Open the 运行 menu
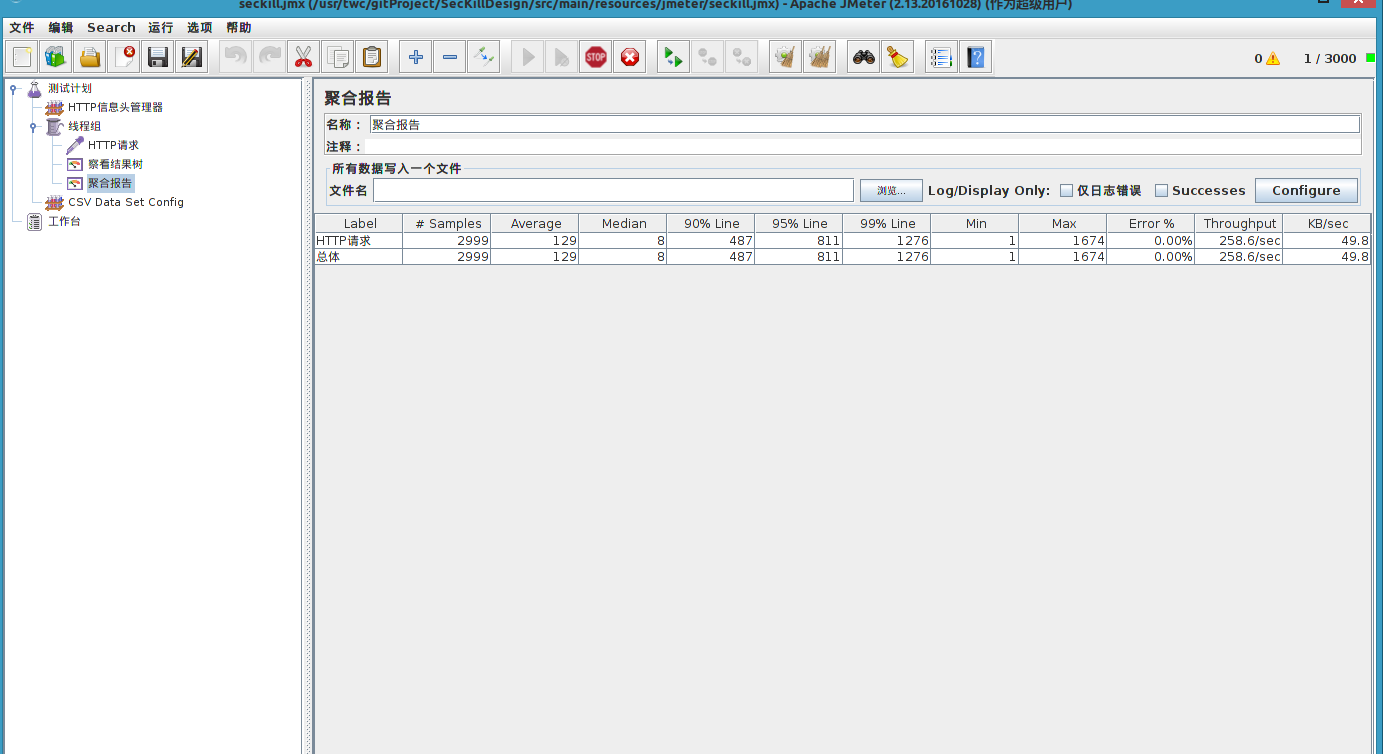This screenshot has height=754, width=1383. pyautogui.click(x=160, y=27)
